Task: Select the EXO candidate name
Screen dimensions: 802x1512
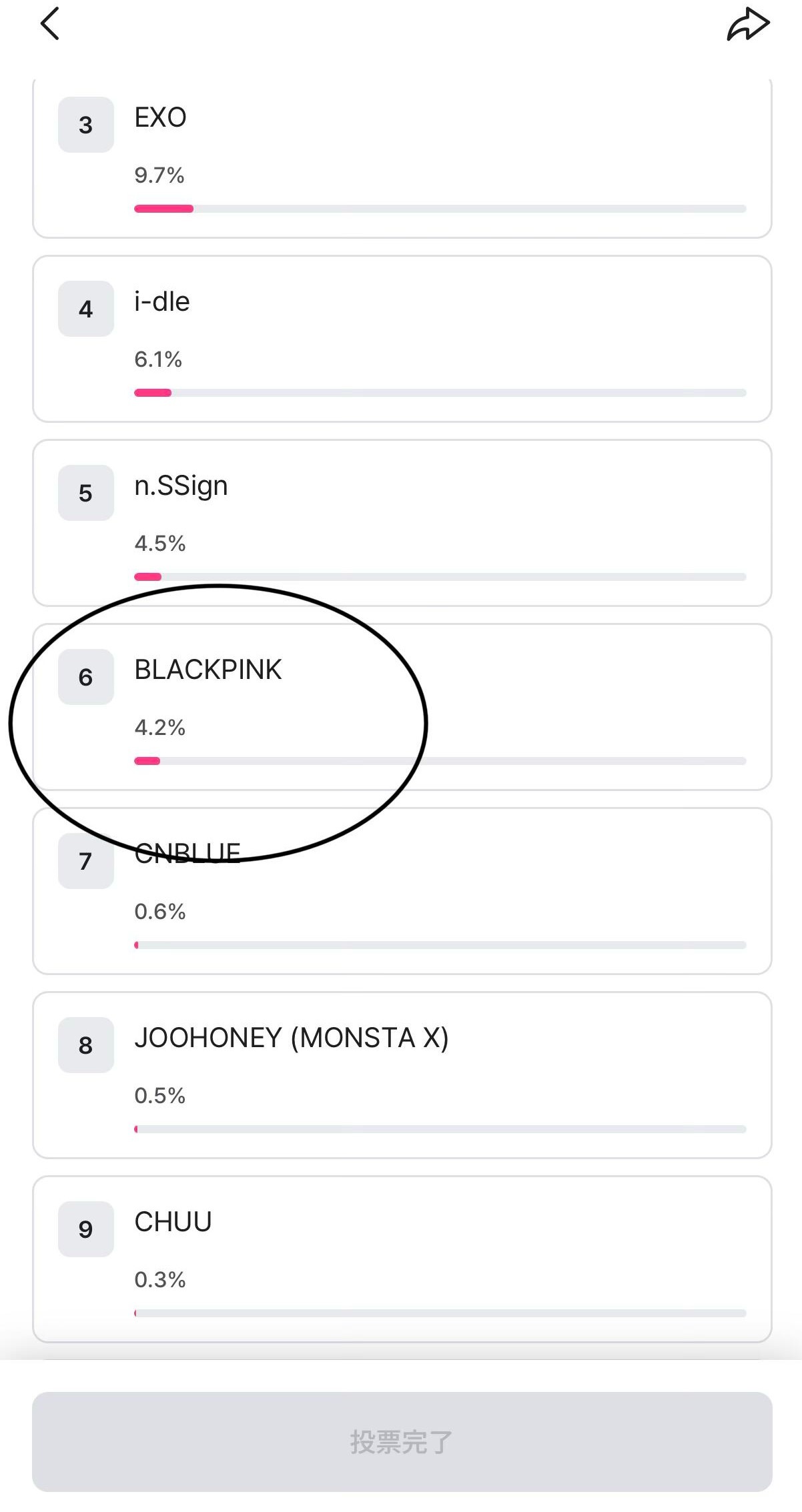Action: (x=160, y=118)
